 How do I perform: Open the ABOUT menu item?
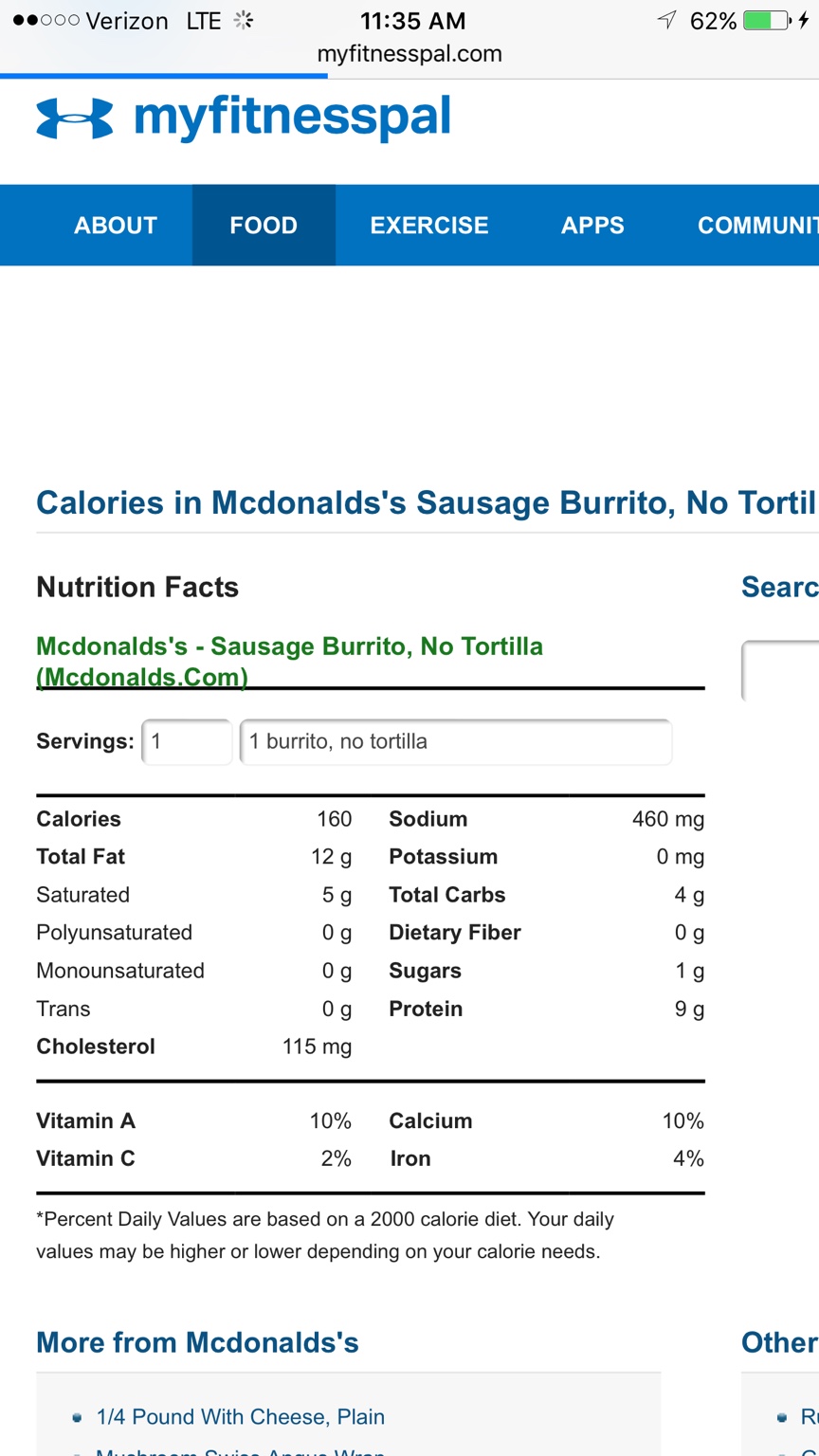click(116, 226)
